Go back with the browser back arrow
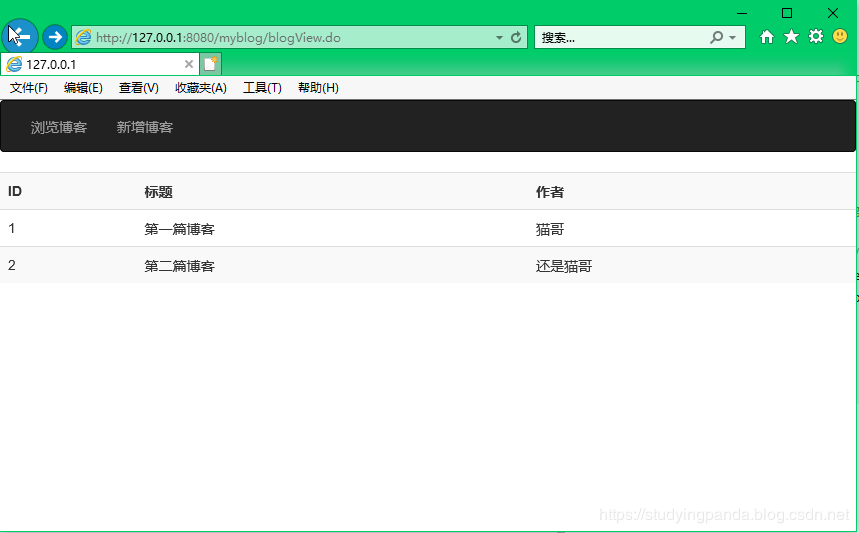The width and height of the screenshot is (859, 533). coord(20,37)
